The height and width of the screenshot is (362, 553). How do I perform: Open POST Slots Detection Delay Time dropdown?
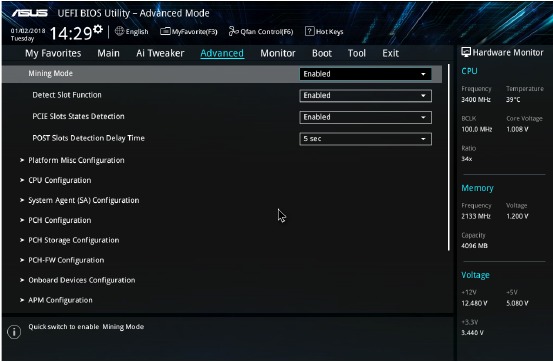point(365,139)
